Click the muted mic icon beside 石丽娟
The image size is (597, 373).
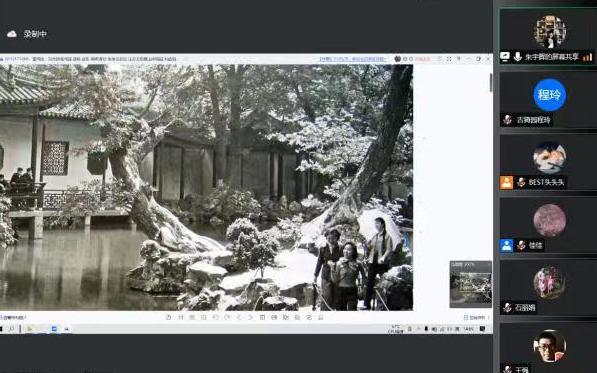click(x=507, y=308)
